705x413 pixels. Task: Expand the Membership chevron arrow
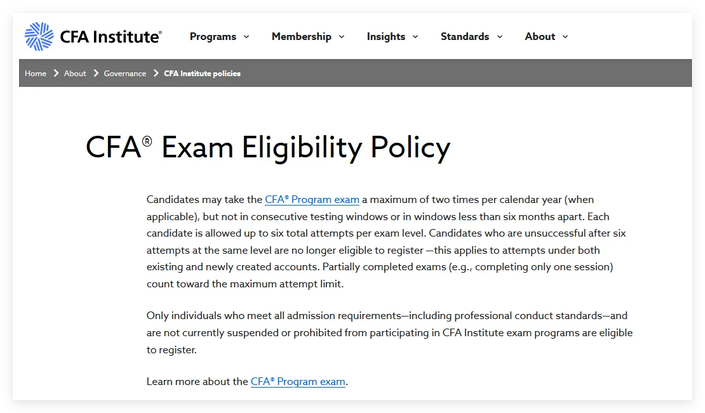(x=342, y=37)
